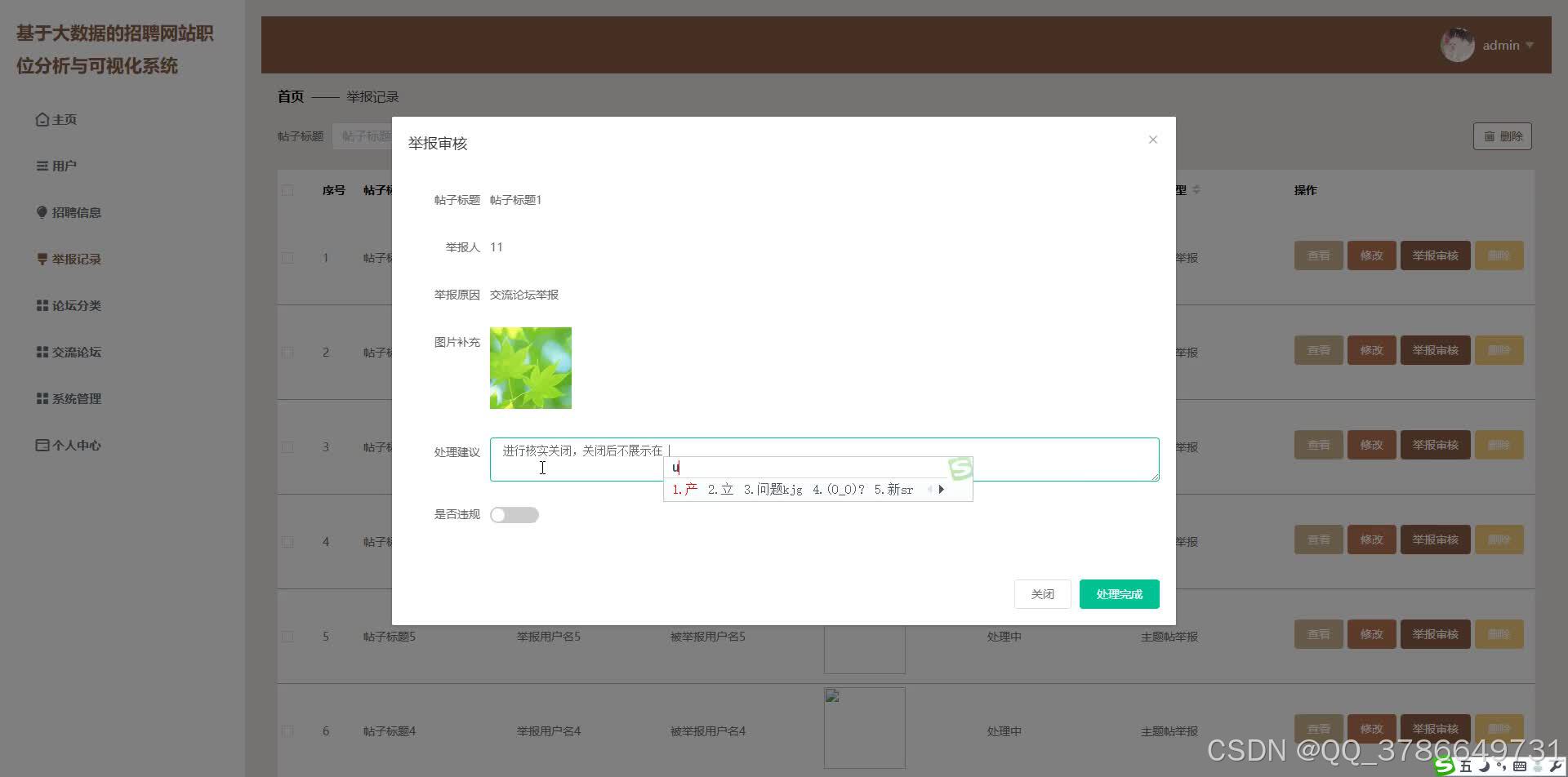Click 举报审核 button in row 5

[x=1435, y=634]
